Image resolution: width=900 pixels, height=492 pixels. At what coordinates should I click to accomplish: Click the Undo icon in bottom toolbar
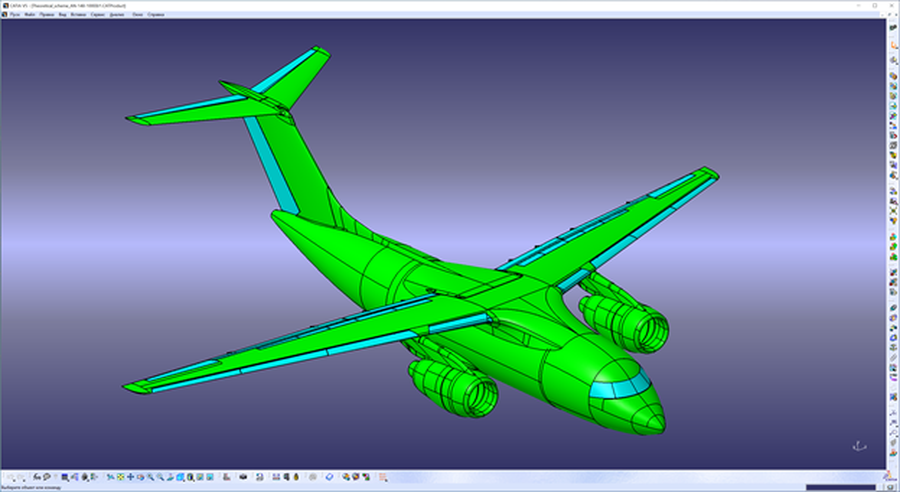pos(11,476)
